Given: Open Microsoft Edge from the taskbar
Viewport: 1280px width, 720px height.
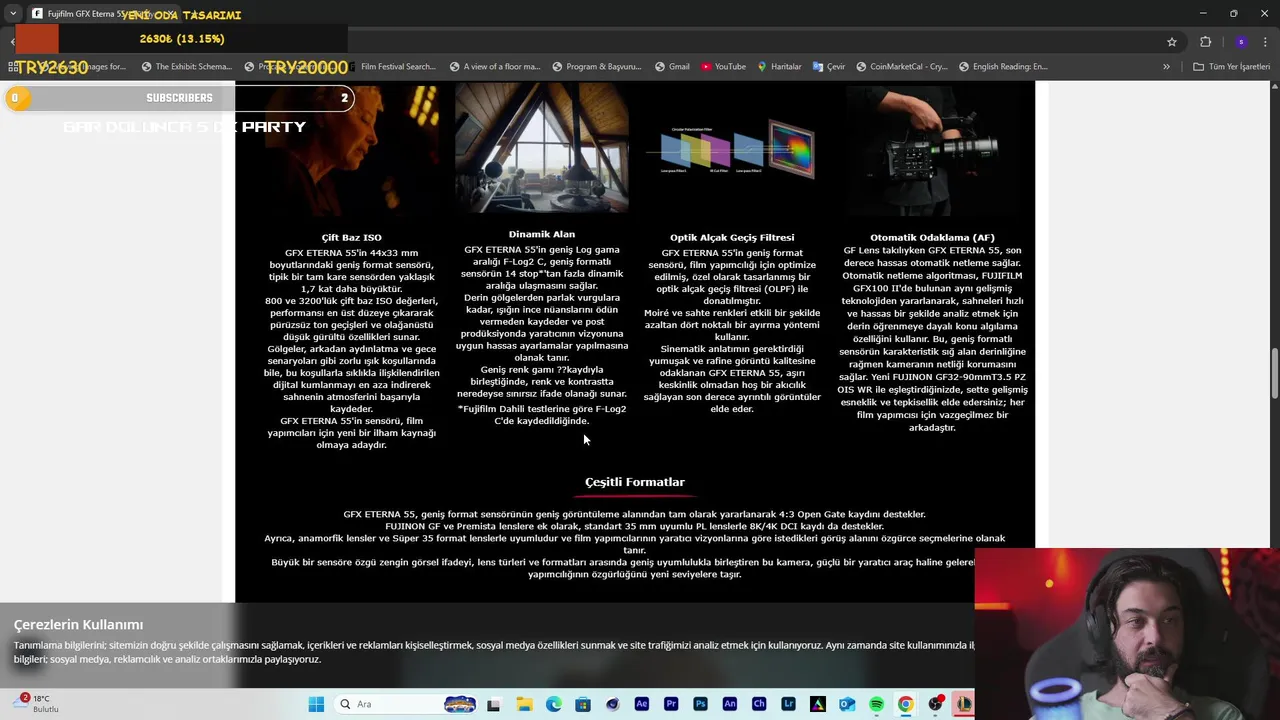Looking at the screenshot, I should [554, 704].
